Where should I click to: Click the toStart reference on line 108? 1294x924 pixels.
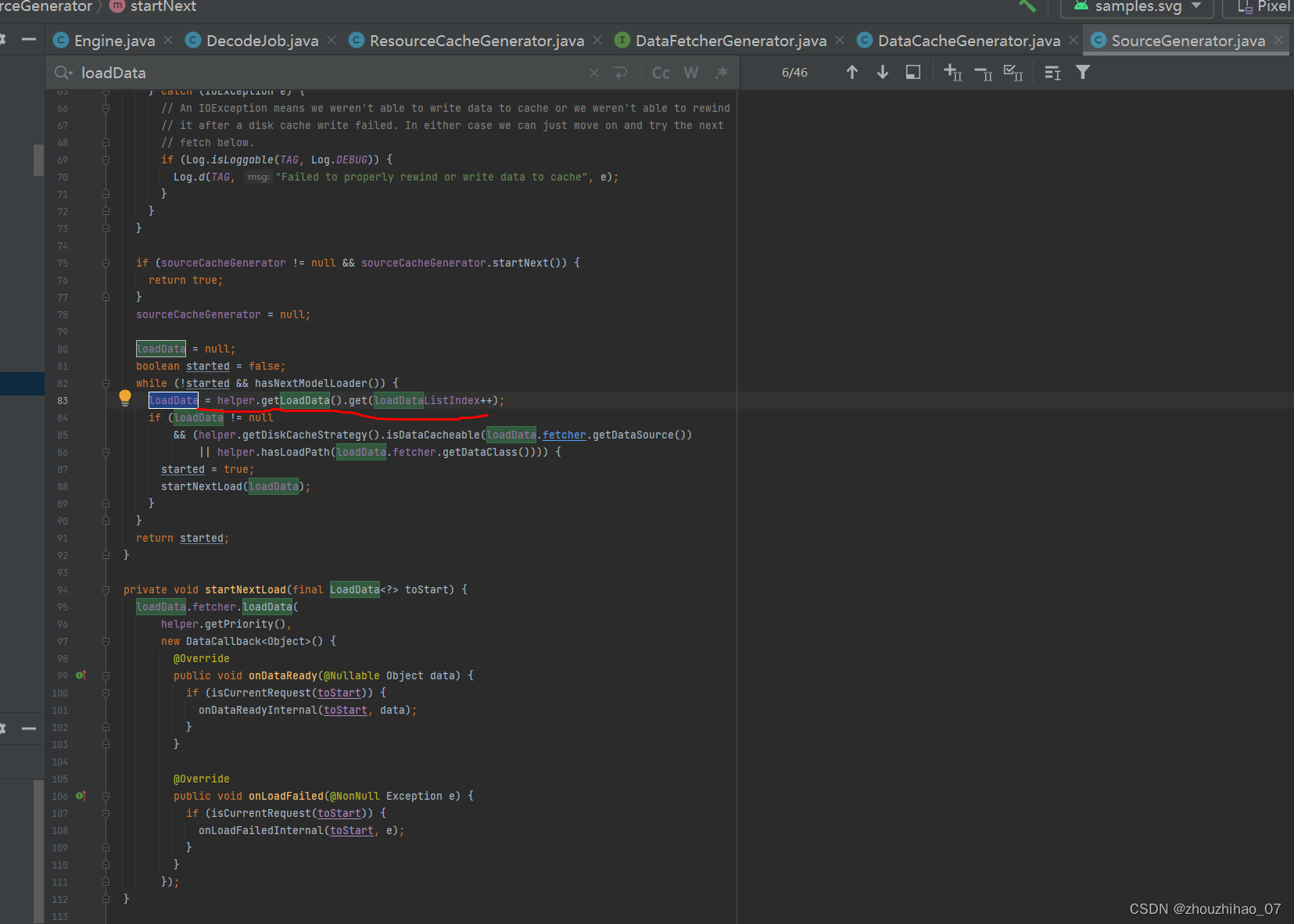pos(352,831)
